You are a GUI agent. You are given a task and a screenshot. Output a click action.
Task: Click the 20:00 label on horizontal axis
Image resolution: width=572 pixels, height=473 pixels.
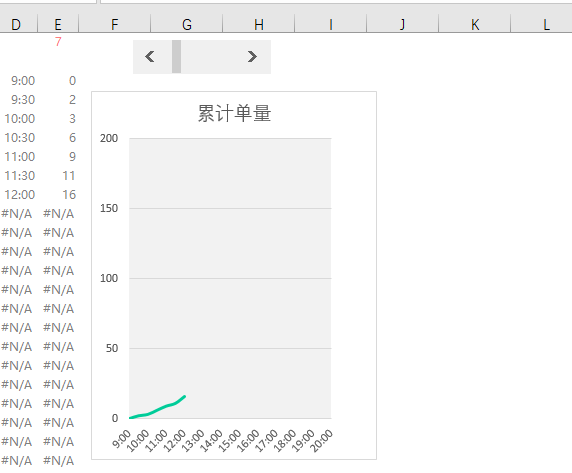pyautogui.click(x=322, y=440)
